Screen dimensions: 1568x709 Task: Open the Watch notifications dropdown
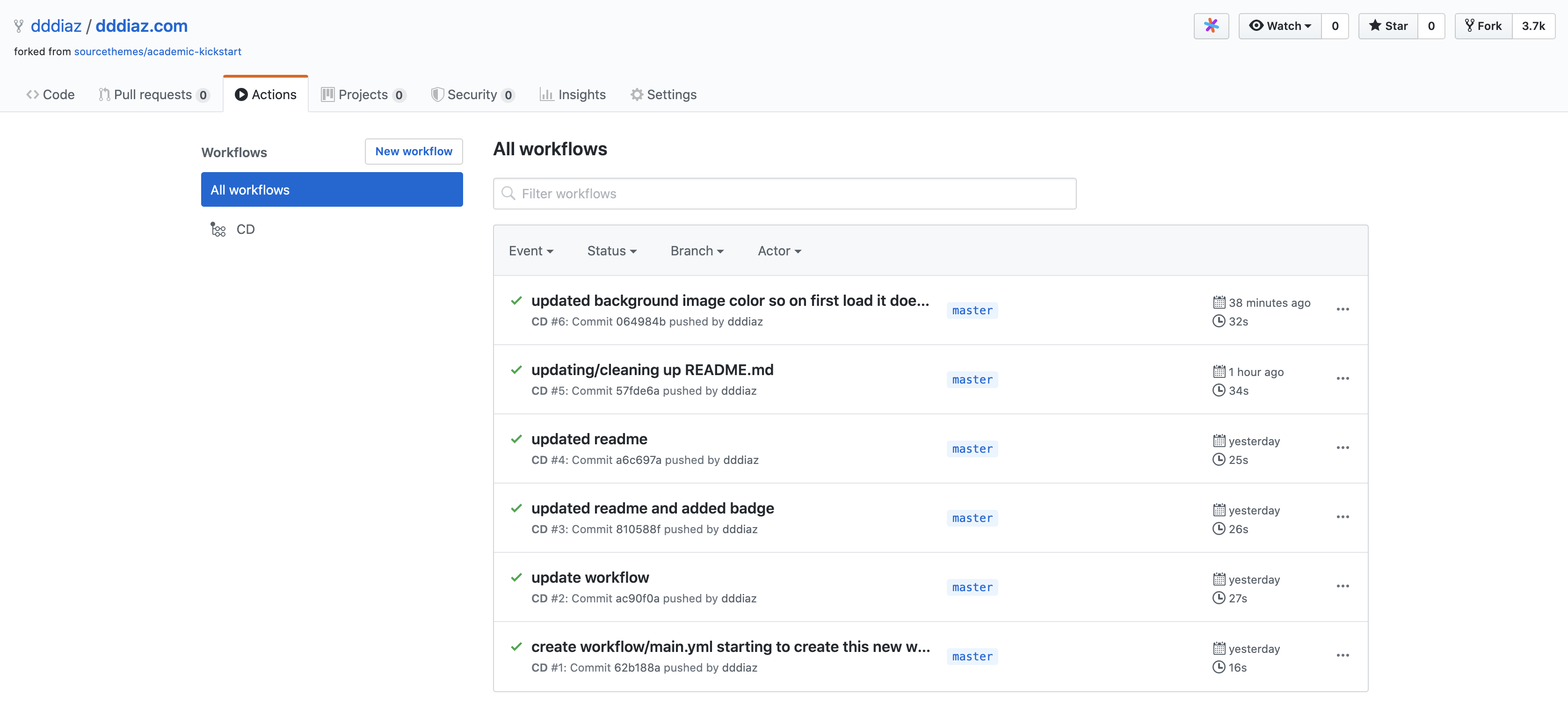click(1280, 26)
